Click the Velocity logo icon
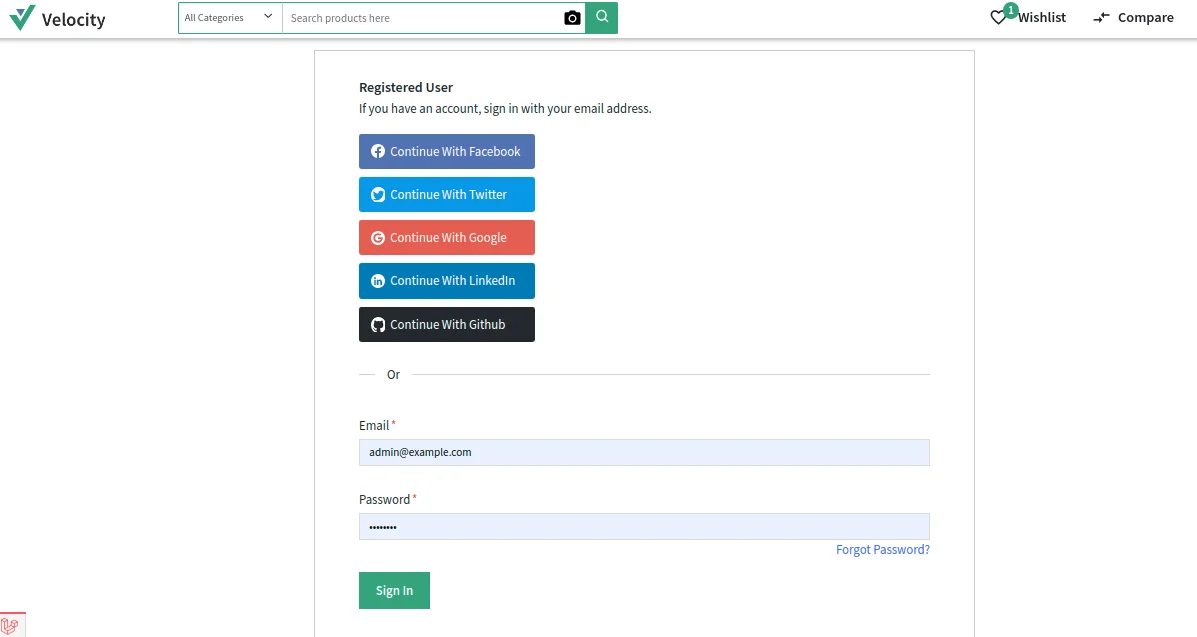The height and width of the screenshot is (637, 1197). (x=22, y=18)
